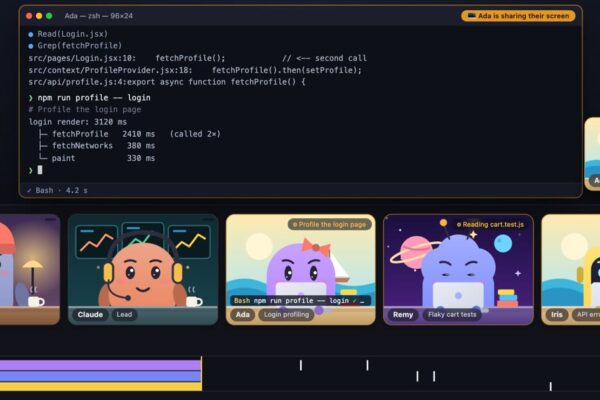The image size is (600, 400).
Task: Click the 'Iris' name tag
Action: (557, 315)
